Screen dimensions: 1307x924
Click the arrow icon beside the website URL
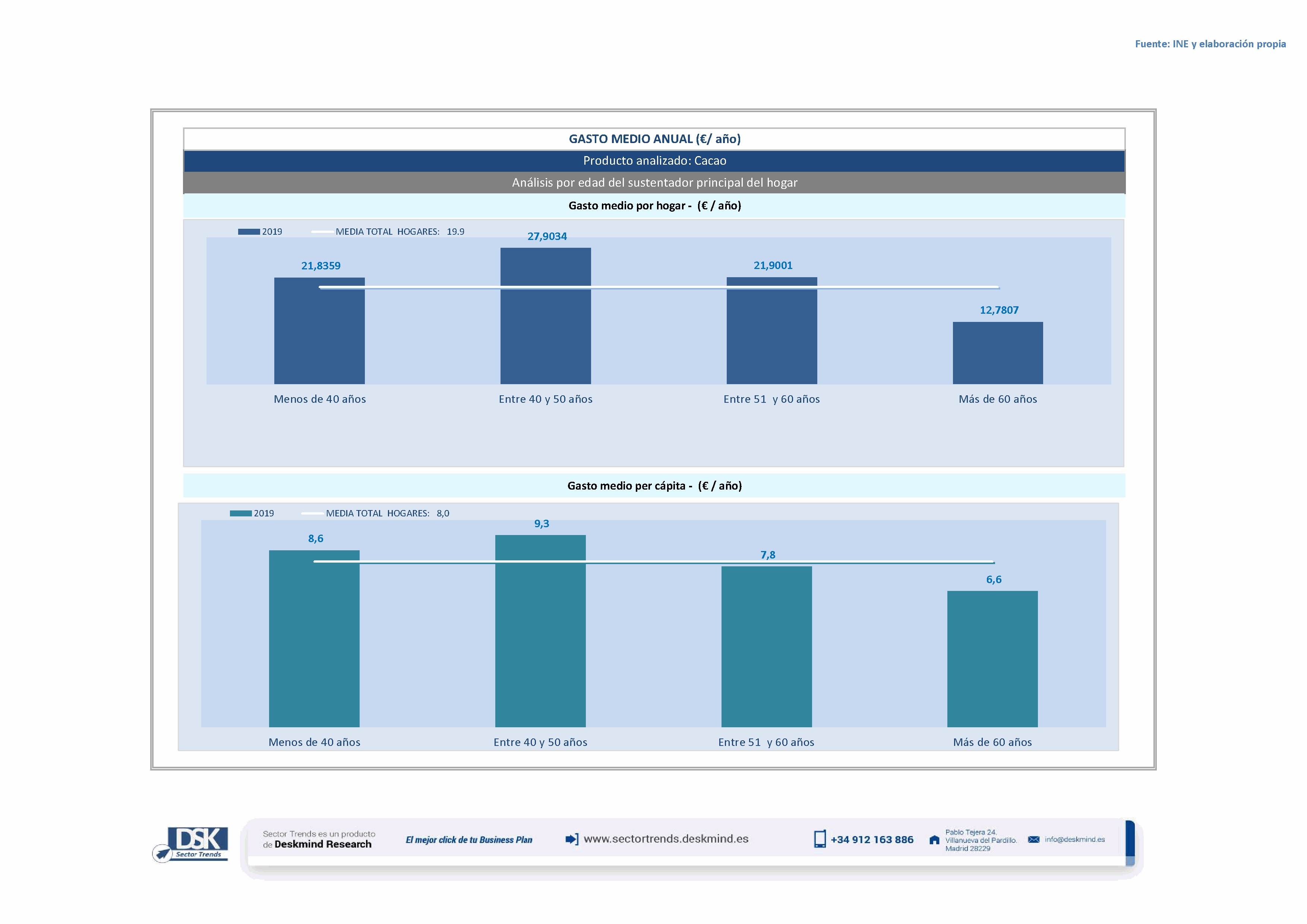coord(572,839)
